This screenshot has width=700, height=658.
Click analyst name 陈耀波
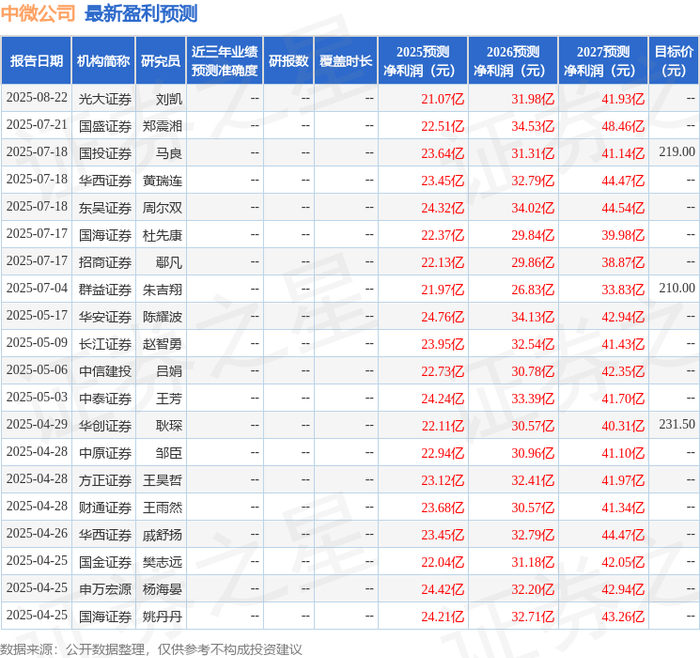point(162,317)
